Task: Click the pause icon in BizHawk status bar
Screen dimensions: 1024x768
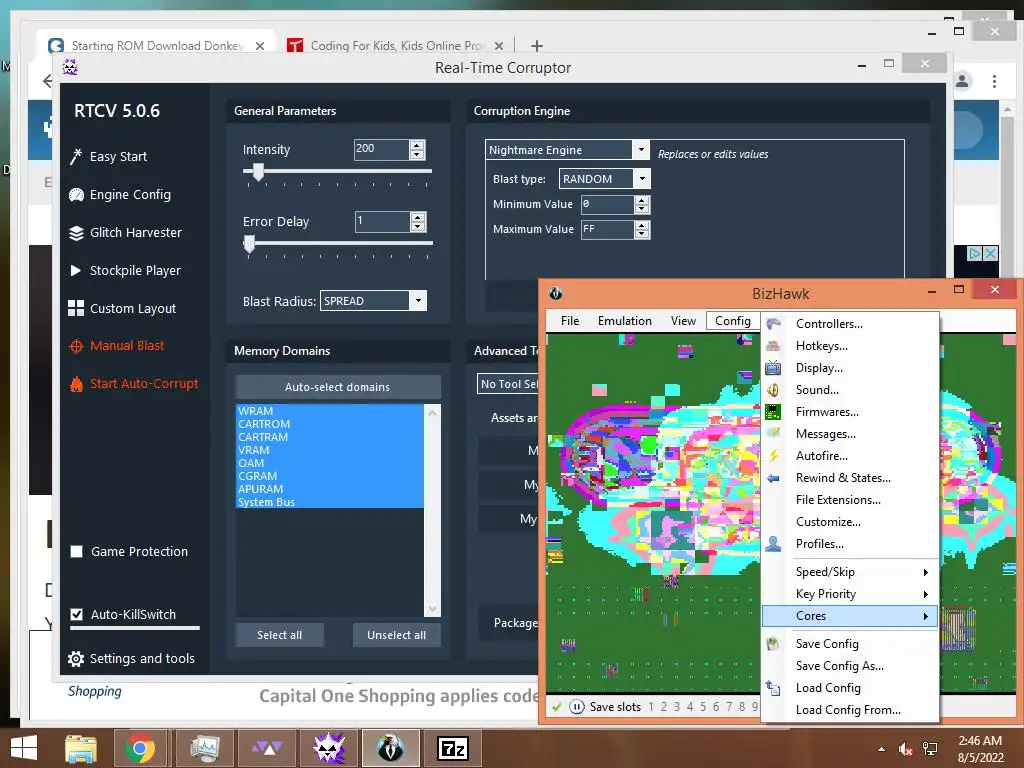Action: click(577, 707)
